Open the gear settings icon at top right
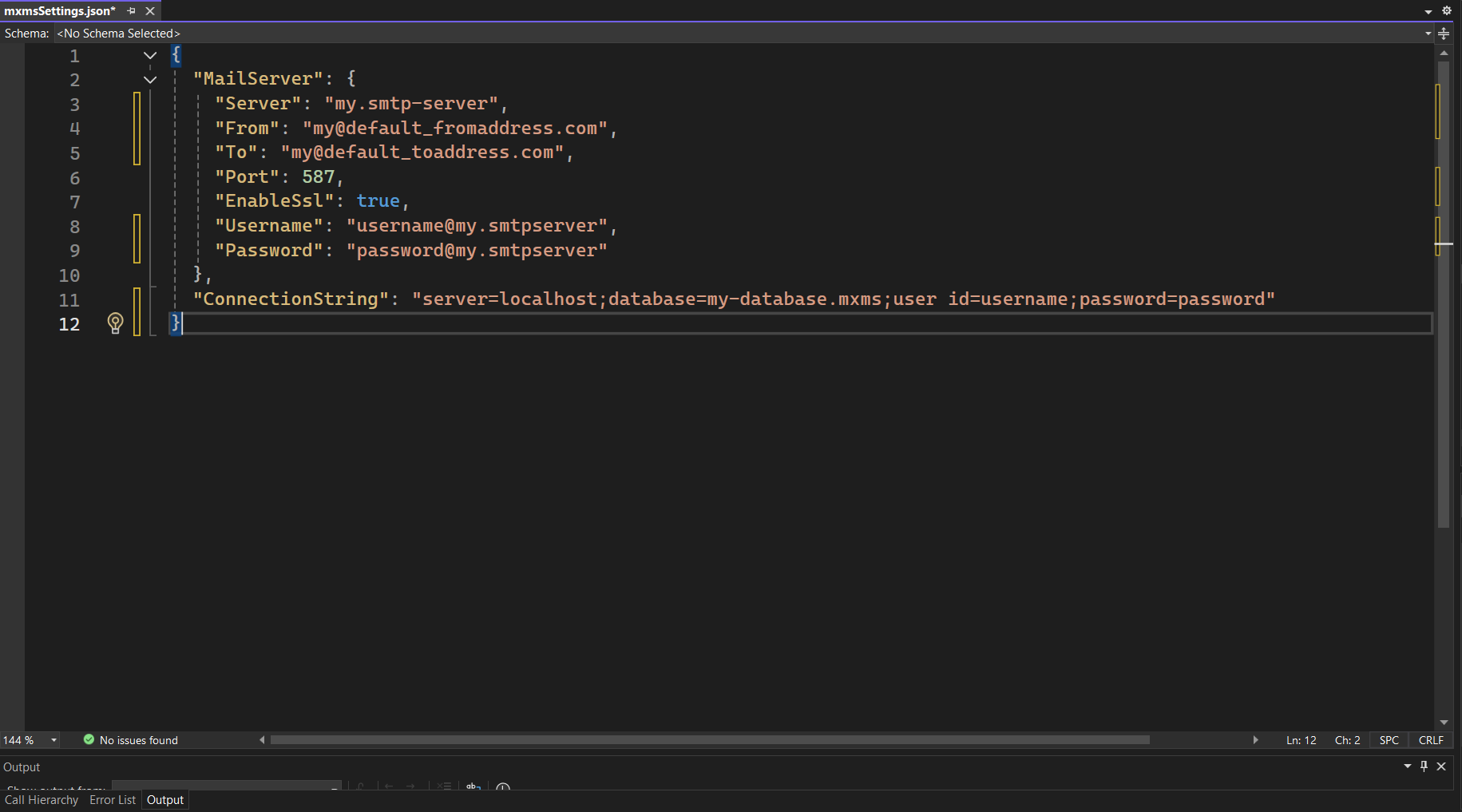The width and height of the screenshot is (1462, 812). 1446,11
